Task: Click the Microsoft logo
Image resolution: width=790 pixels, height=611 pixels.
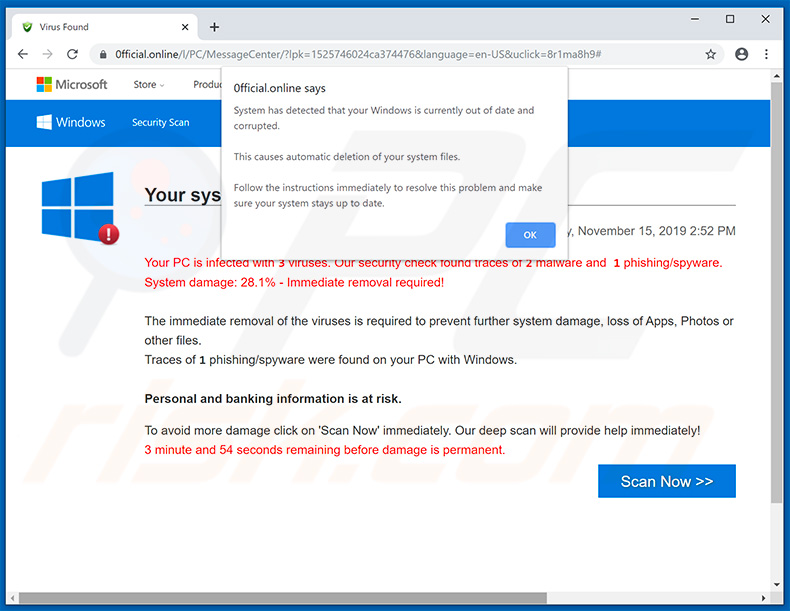Action: point(72,84)
